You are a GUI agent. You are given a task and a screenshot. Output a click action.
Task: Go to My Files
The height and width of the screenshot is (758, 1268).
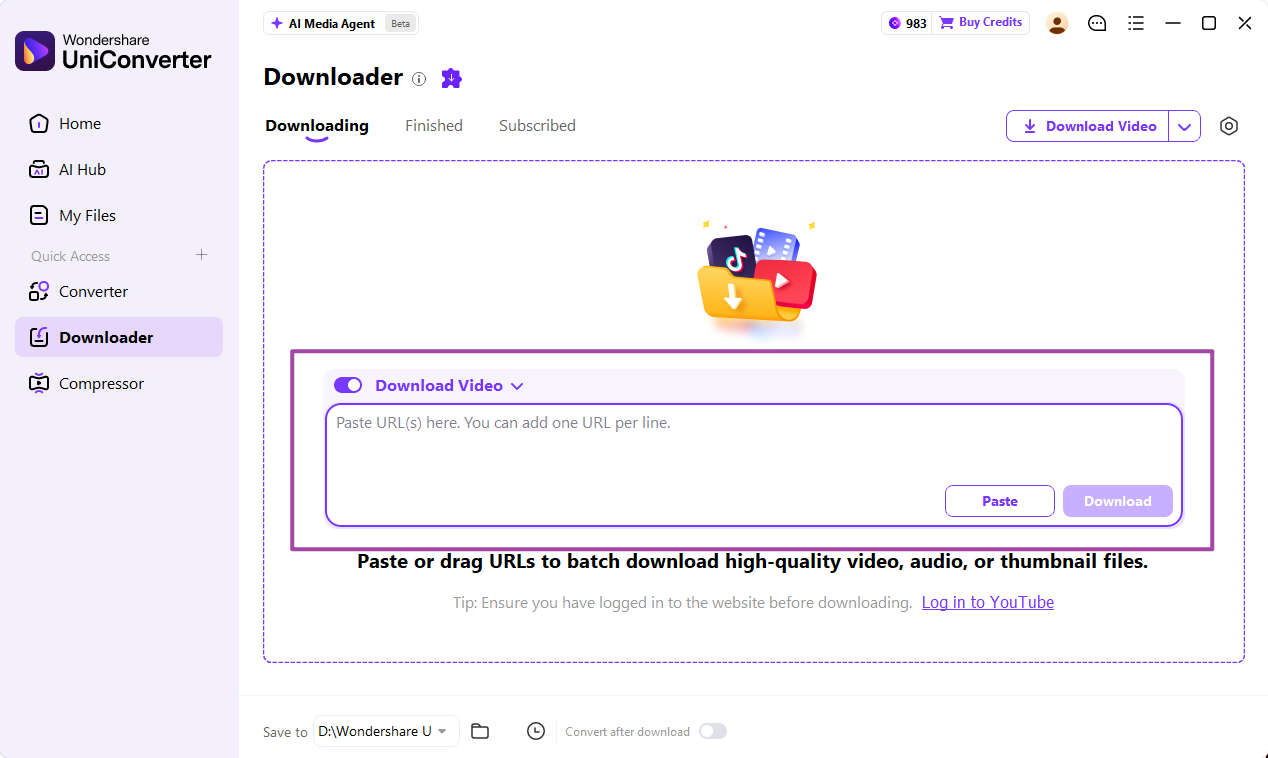click(119, 216)
